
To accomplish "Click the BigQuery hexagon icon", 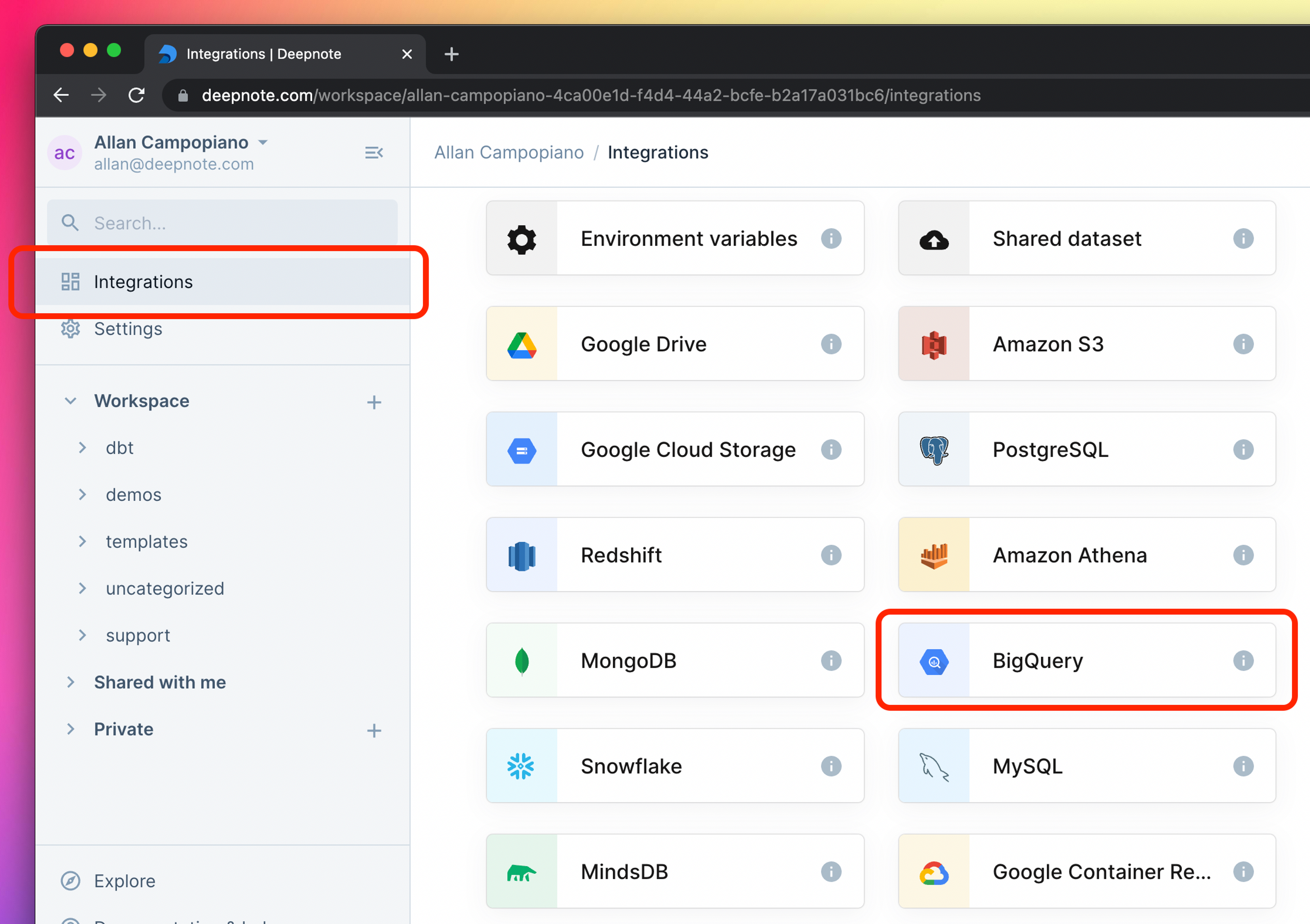I will click(x=933, y=662).
